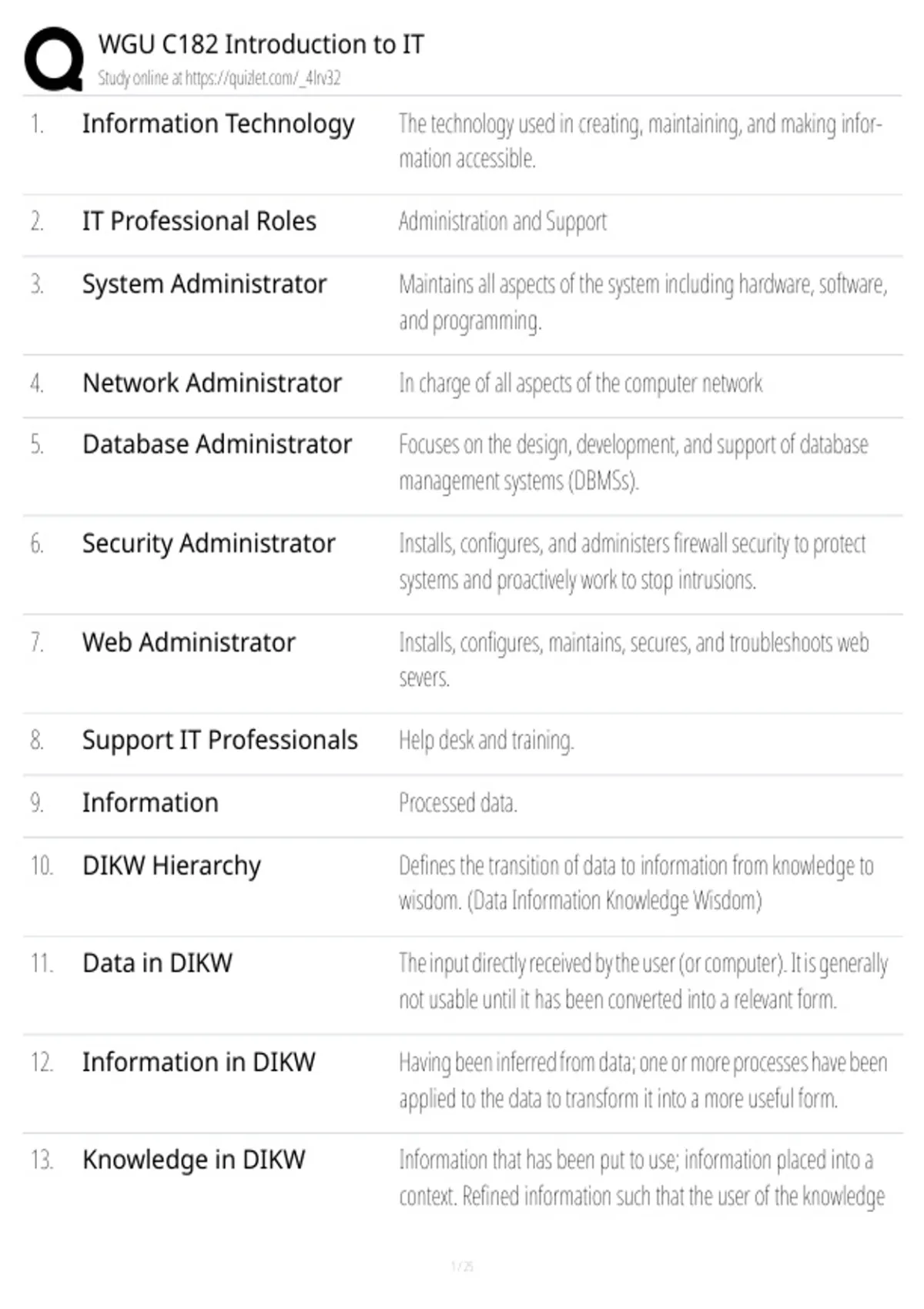
Task: Select the Data in DIKW term
Action: coord(157,963)
